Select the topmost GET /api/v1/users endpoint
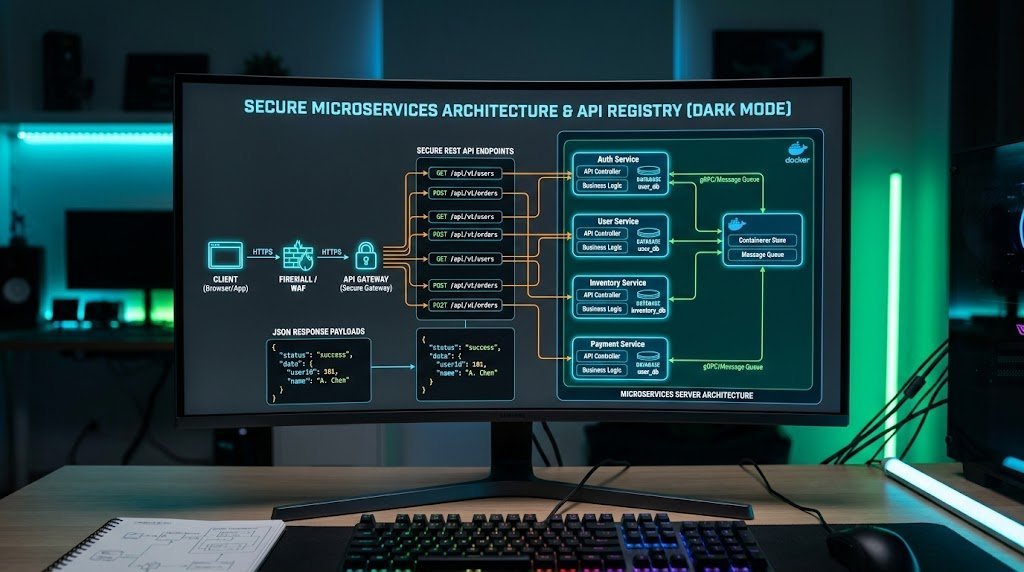This screenshot has width=1024, height=572. pos(466,174)
